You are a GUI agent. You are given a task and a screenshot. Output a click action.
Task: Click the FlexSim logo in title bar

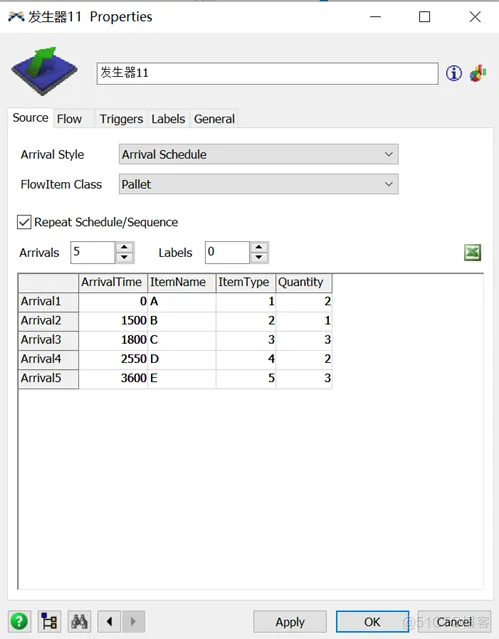(16, 17)
